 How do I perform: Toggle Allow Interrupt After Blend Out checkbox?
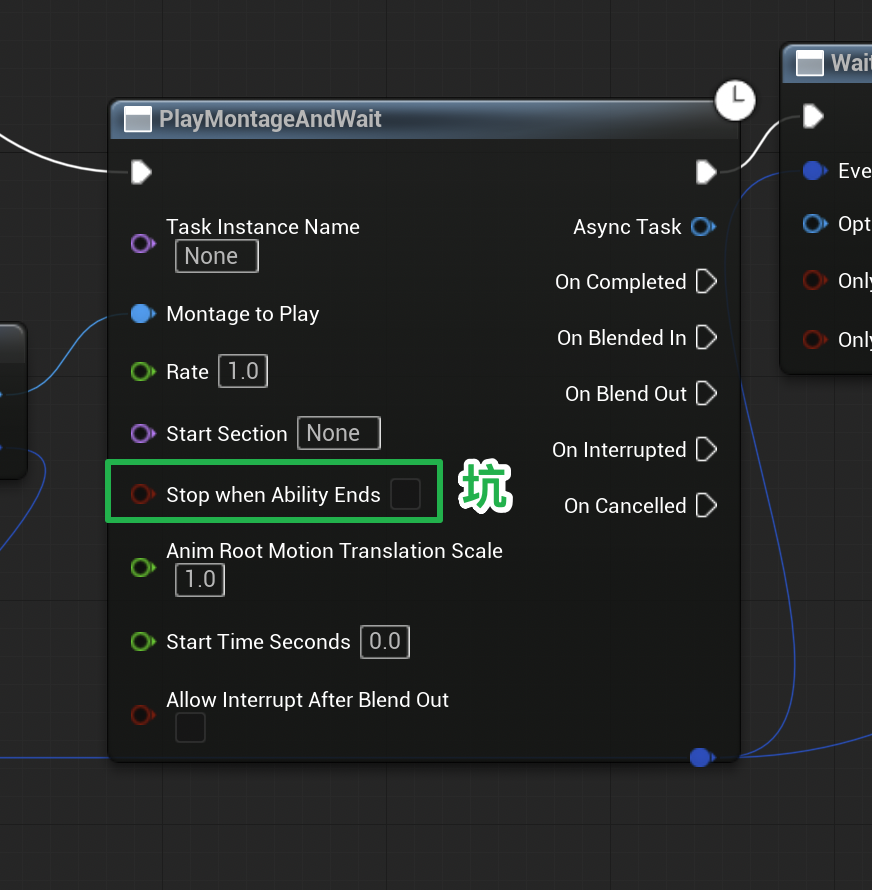tap(190, 728)
